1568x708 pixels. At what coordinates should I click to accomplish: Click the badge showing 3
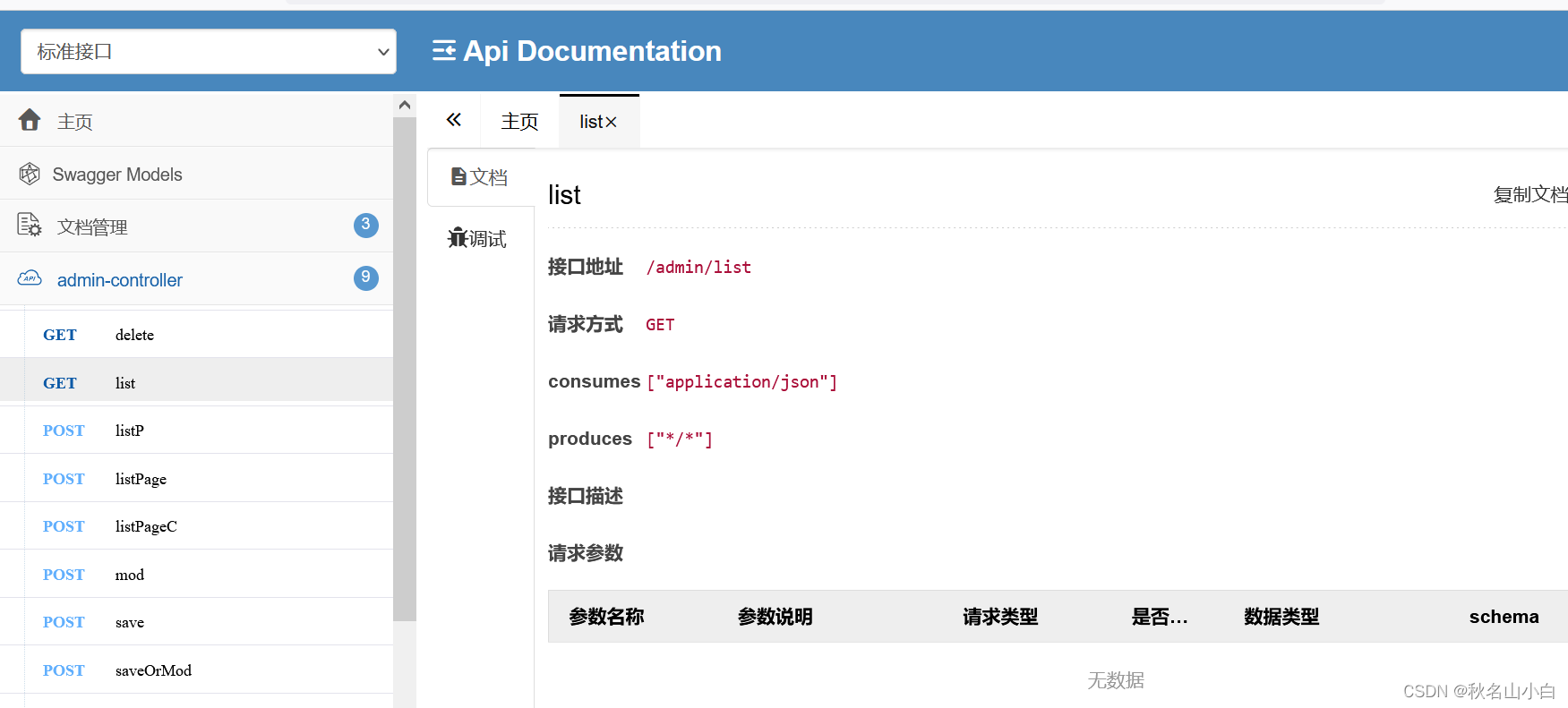point(365,225)
